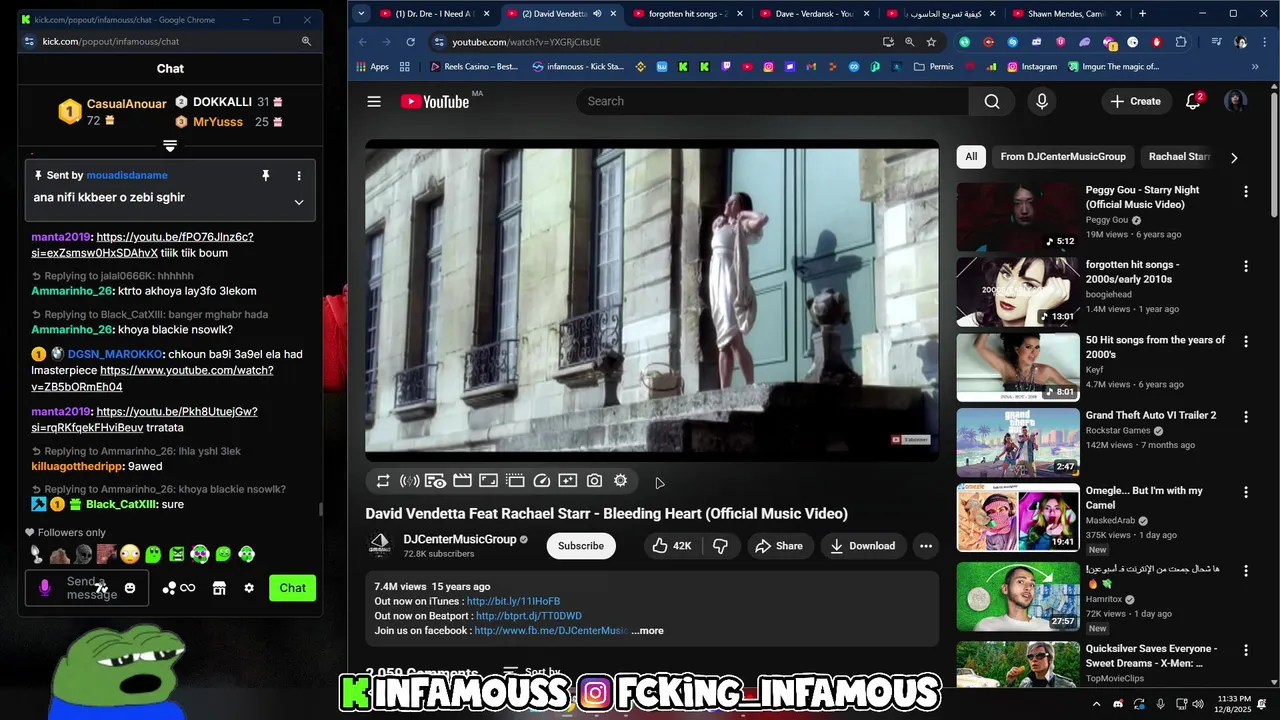
Task: Like the video with 42K likes
Action: (671, 546)
